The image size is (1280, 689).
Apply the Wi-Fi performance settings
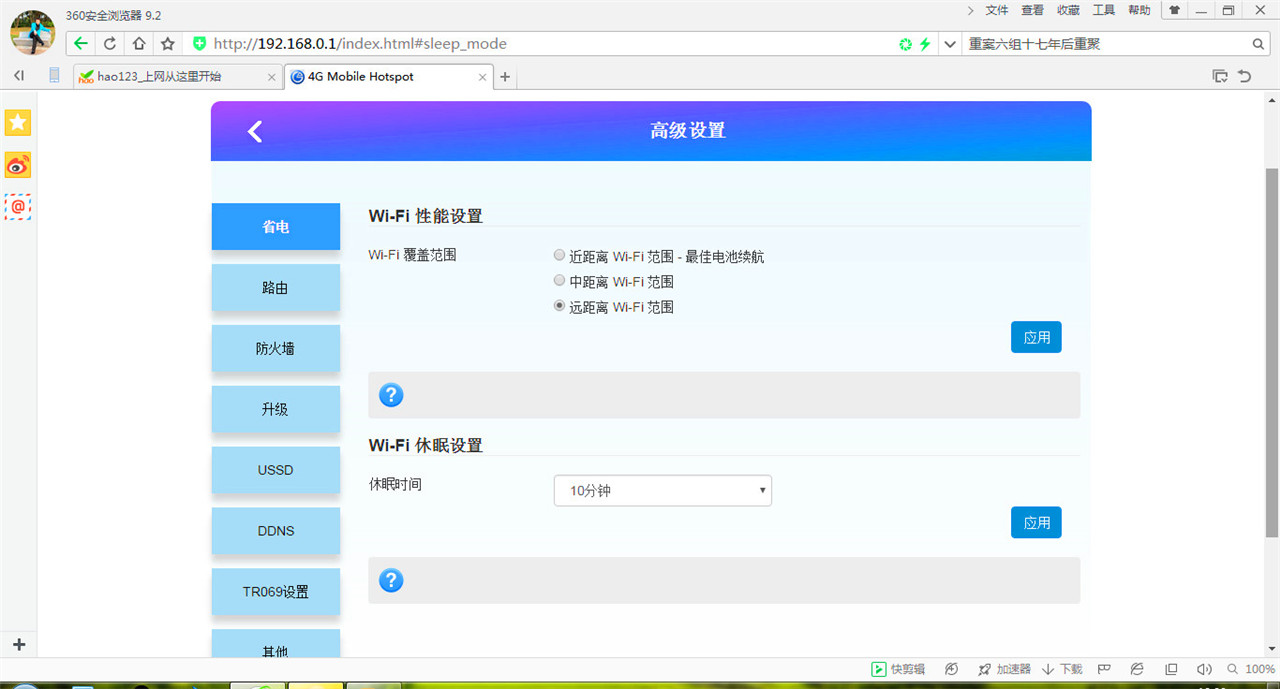coord(1036,337)
